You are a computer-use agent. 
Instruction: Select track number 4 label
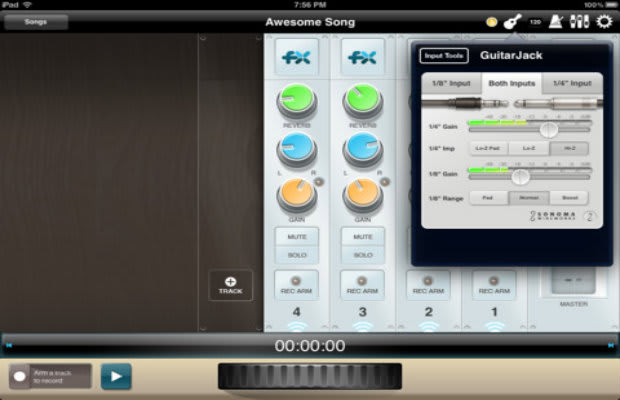297,312
